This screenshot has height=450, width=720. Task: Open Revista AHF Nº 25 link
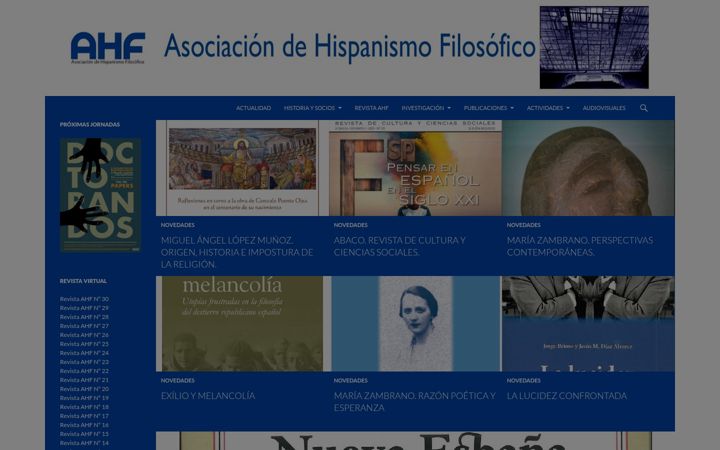[x=84, y=344]
